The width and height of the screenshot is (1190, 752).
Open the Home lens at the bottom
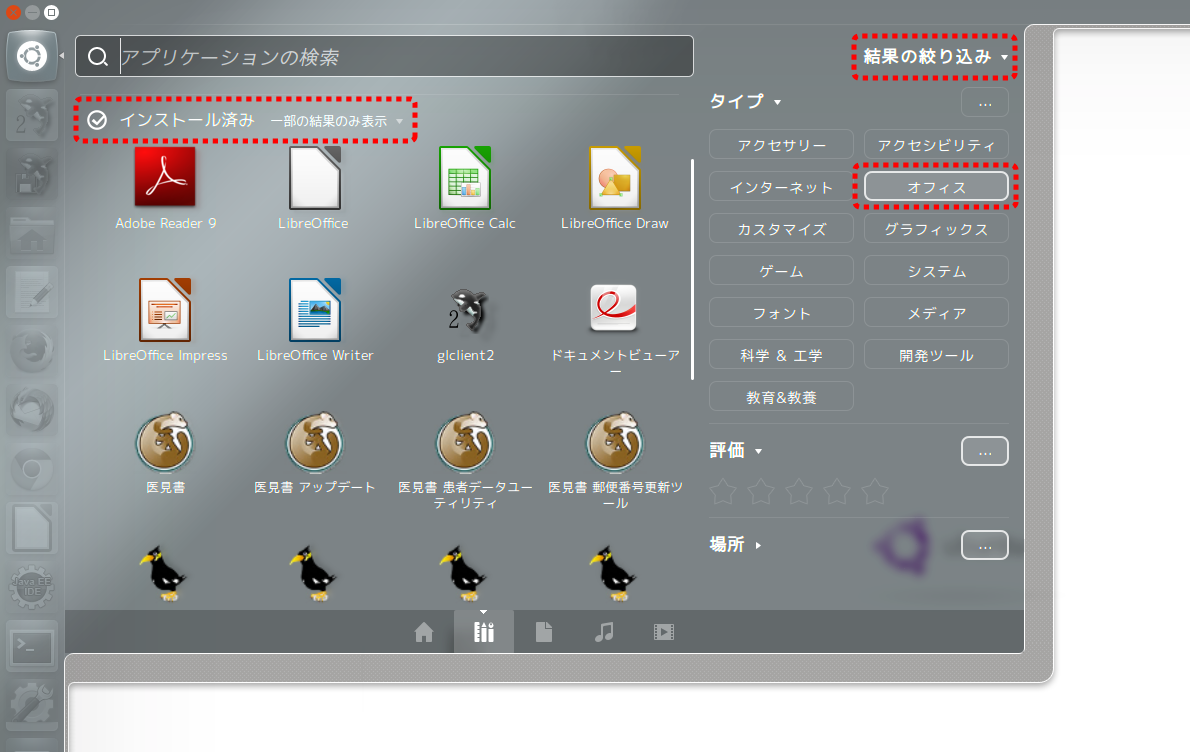tap(424, 632)
